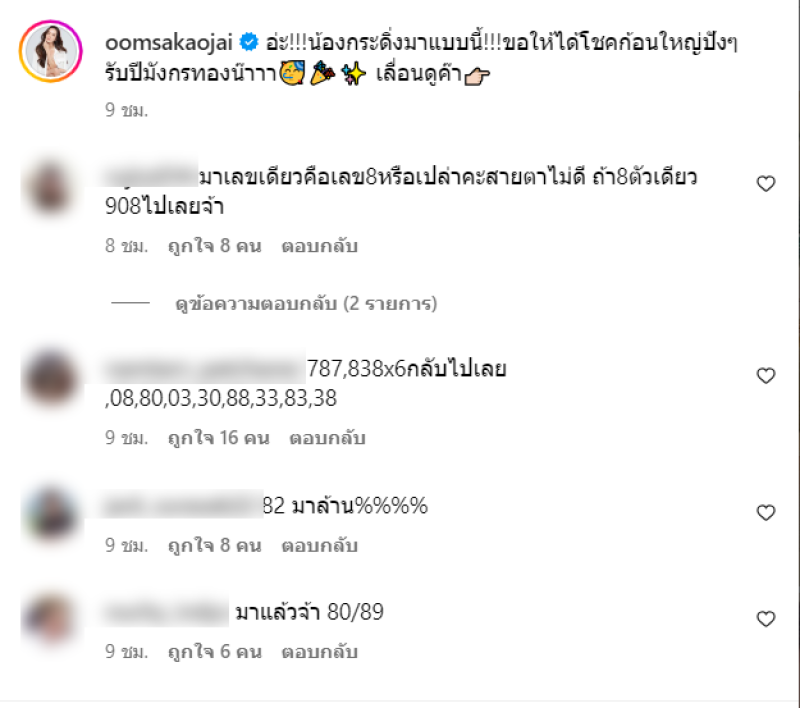Click the blue verified badge
The width and height of the screenshot is (800, 708).
(249, 42)
